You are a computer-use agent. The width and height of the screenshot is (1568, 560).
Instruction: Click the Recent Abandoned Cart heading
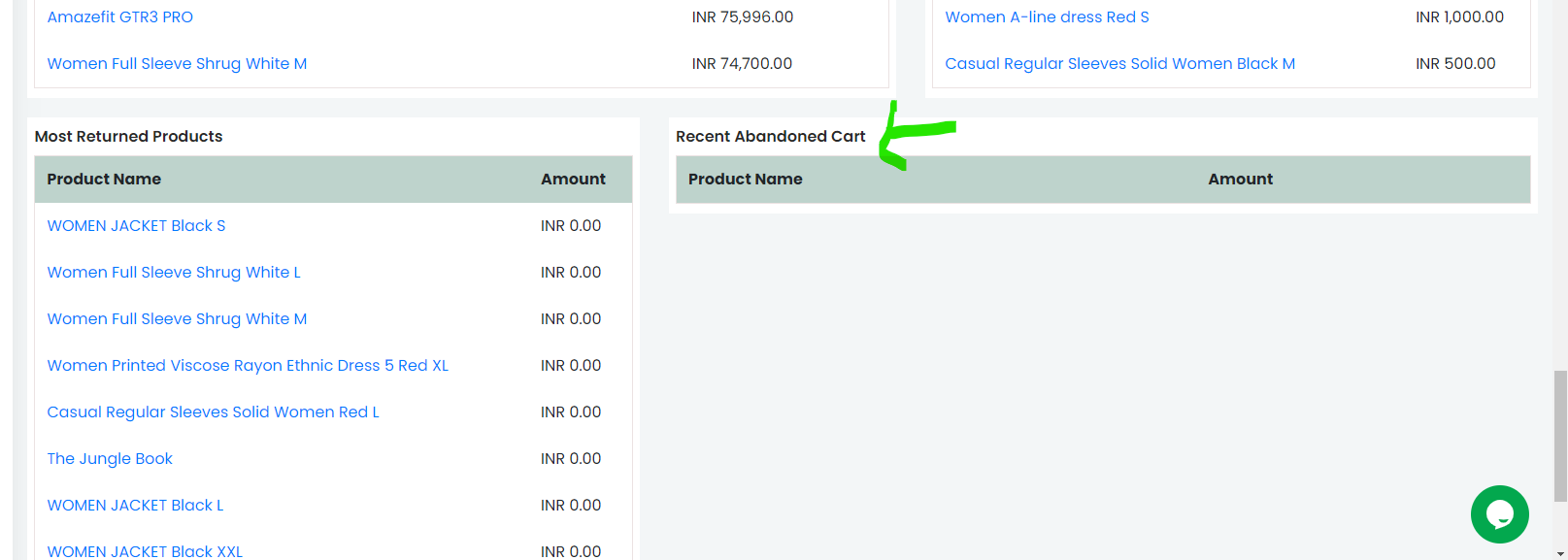coord(770,137)
